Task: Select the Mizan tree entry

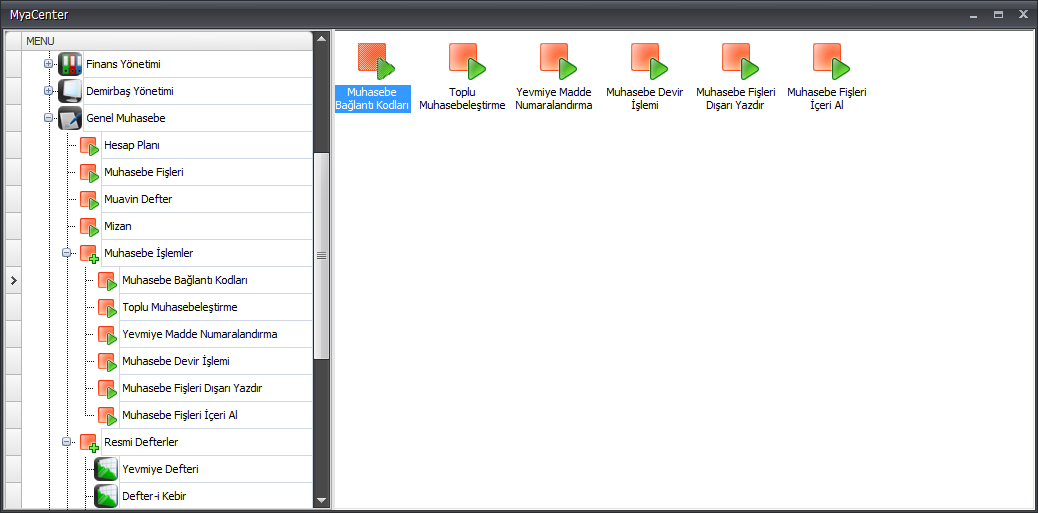Action: tap(118, 226)
